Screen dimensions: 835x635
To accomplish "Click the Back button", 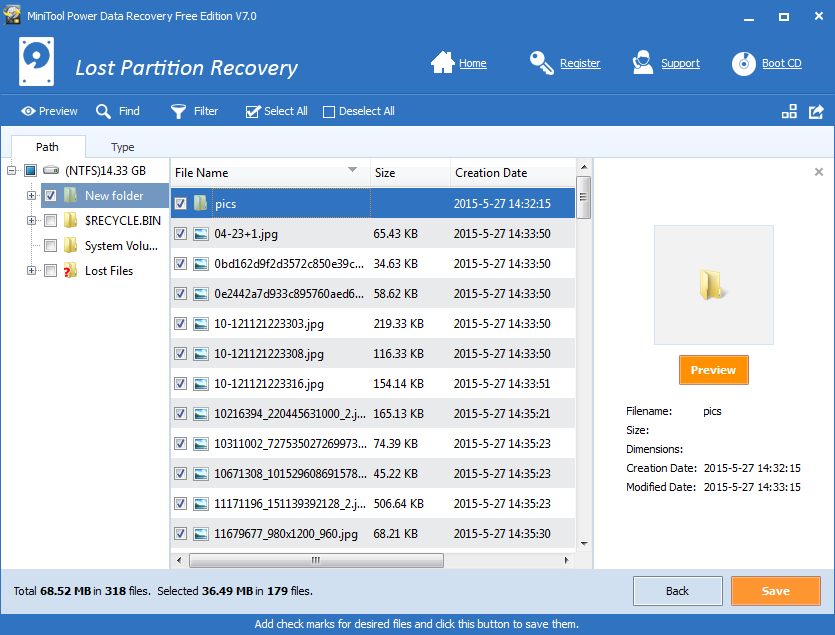I will click(677, 591).
